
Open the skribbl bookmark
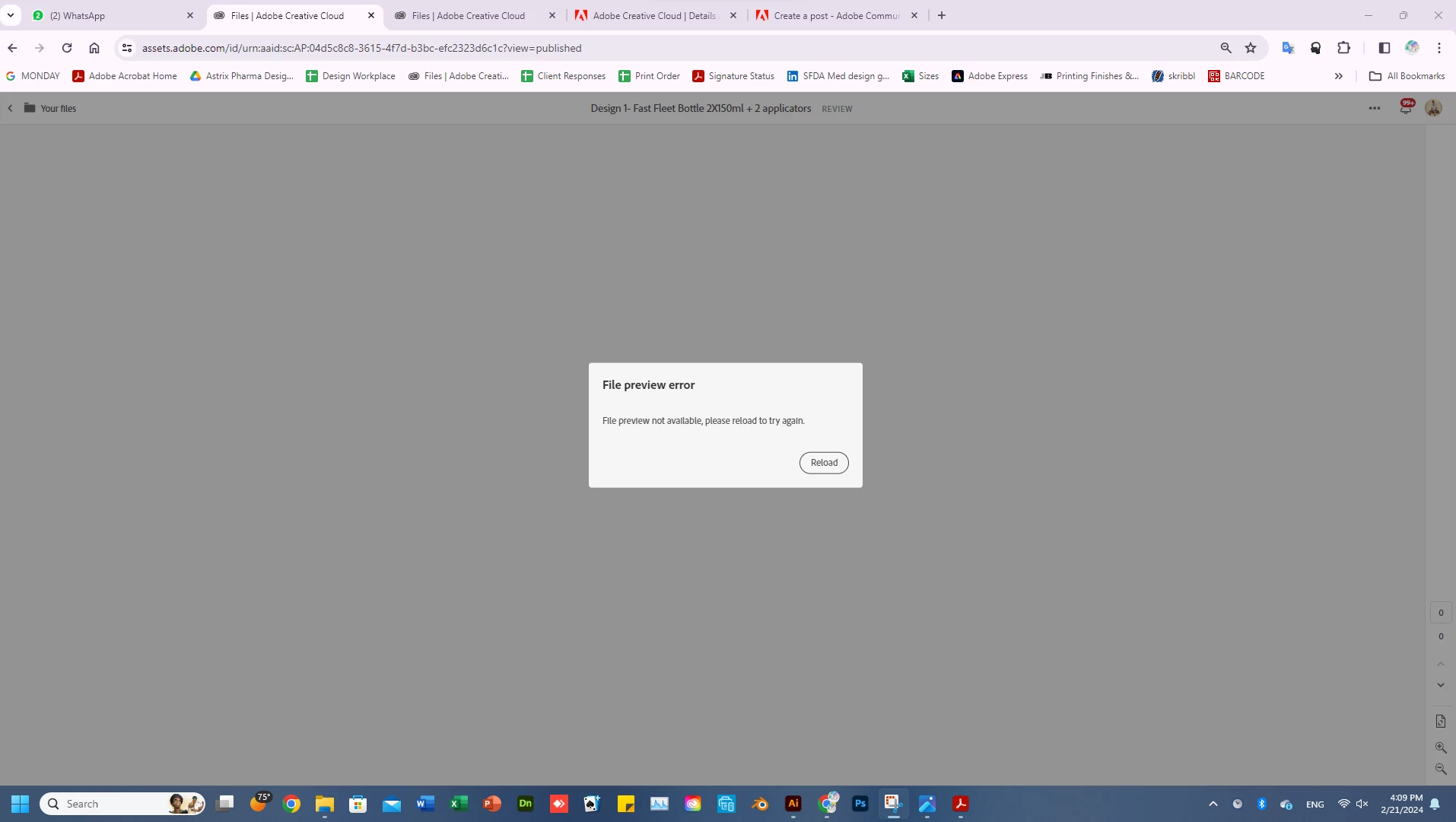click(1174, 76)
